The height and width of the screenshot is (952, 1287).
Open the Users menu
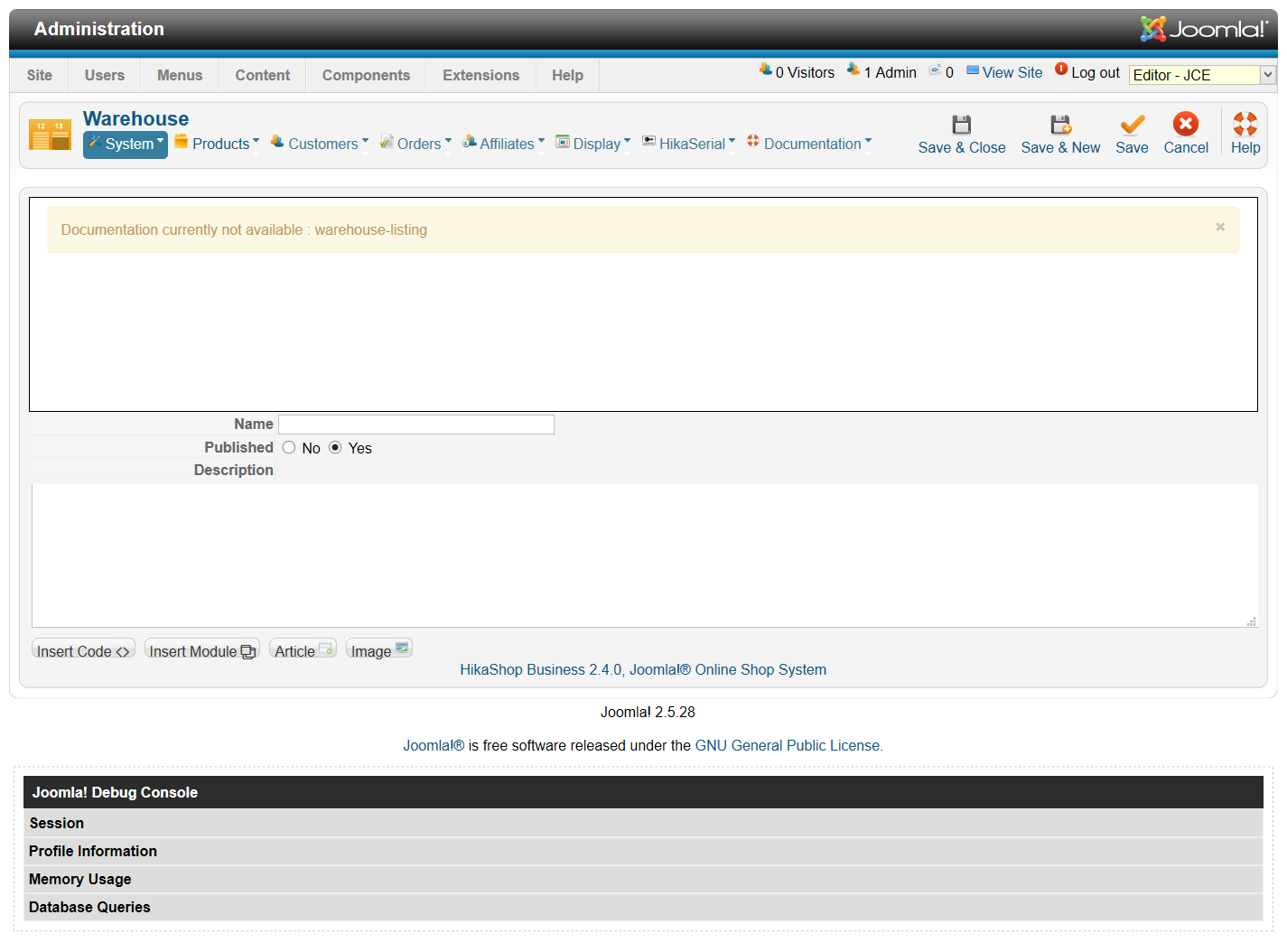pos(105,75)
